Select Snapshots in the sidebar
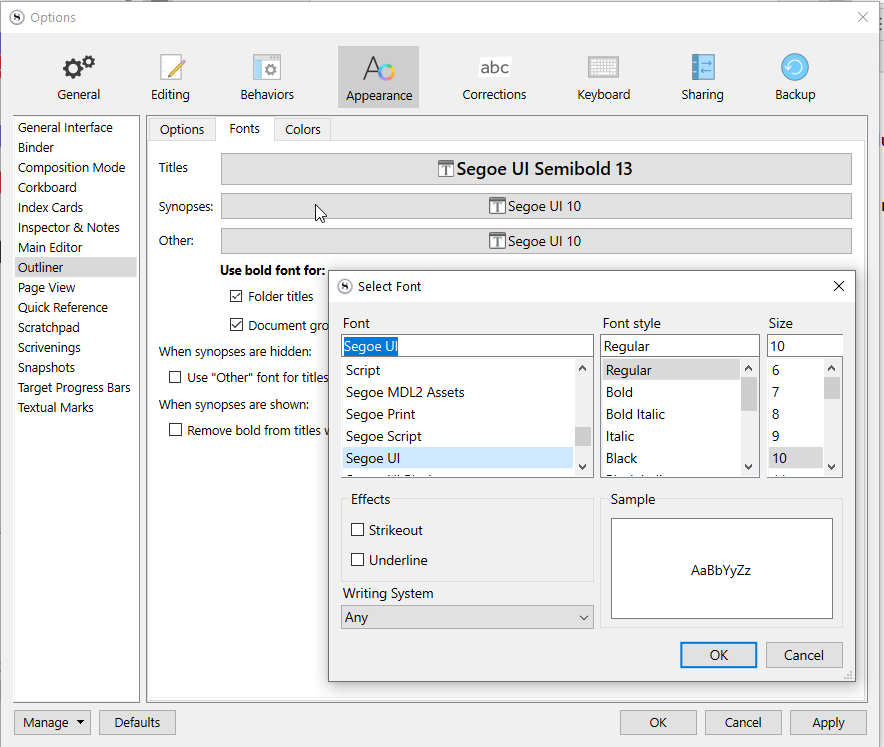This screenshot has height=747, width=884. point(76,368)
